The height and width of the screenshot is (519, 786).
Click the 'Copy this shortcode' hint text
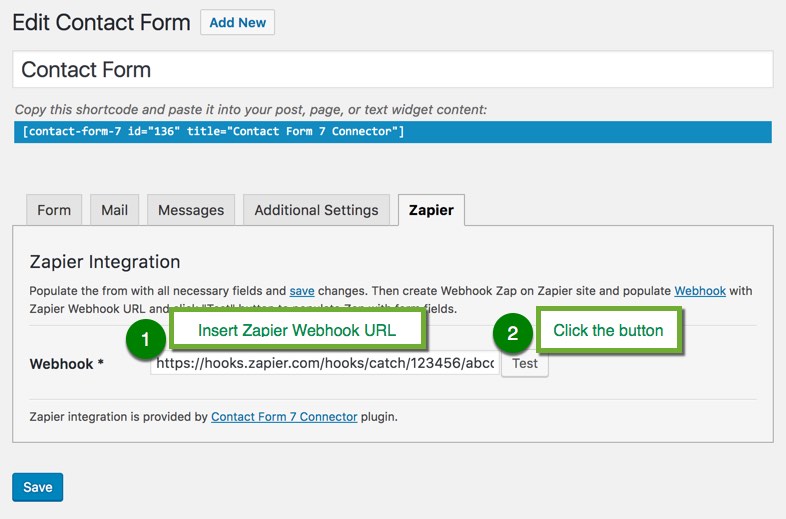[x=251, y=109]
